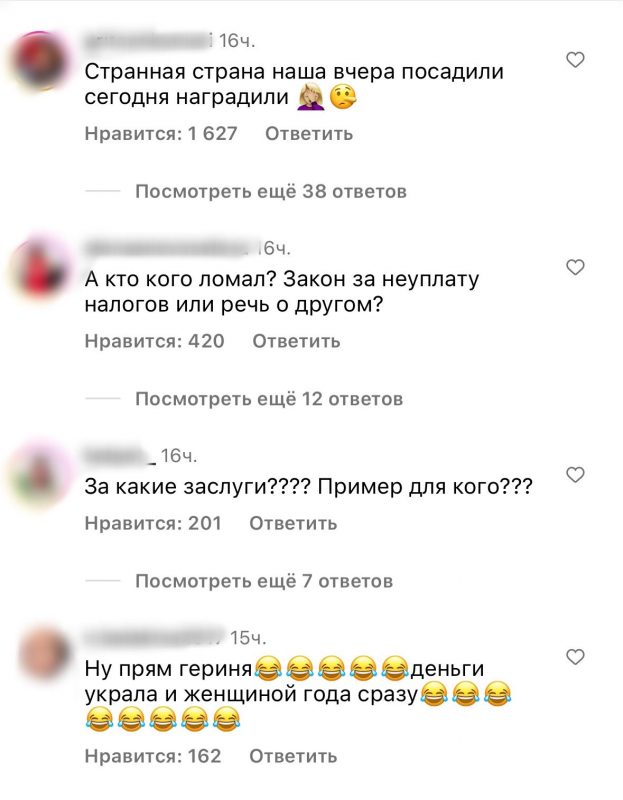Screen dimensions: 623x800
Task: Tap heart on 'Ну прям героиня' comment
Action: [x=576, y=657]
